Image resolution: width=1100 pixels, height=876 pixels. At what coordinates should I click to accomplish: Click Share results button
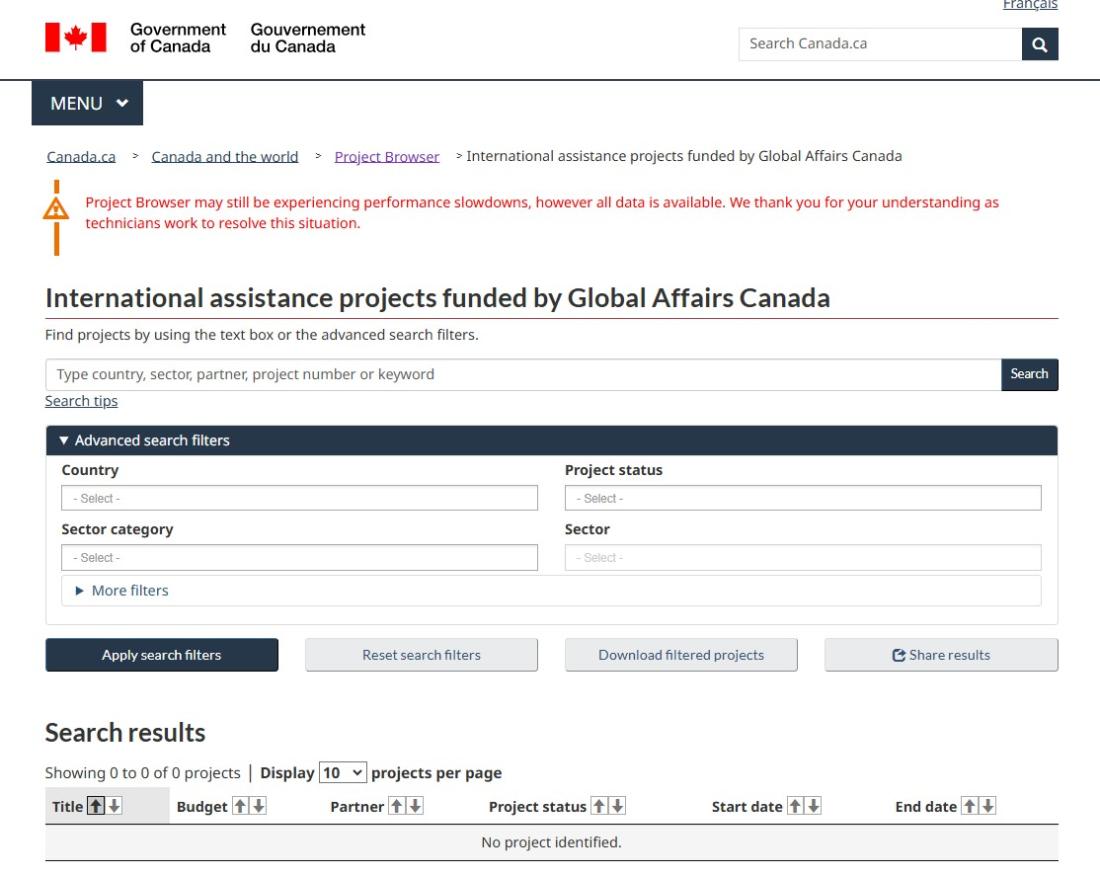(x=941, y=655)
